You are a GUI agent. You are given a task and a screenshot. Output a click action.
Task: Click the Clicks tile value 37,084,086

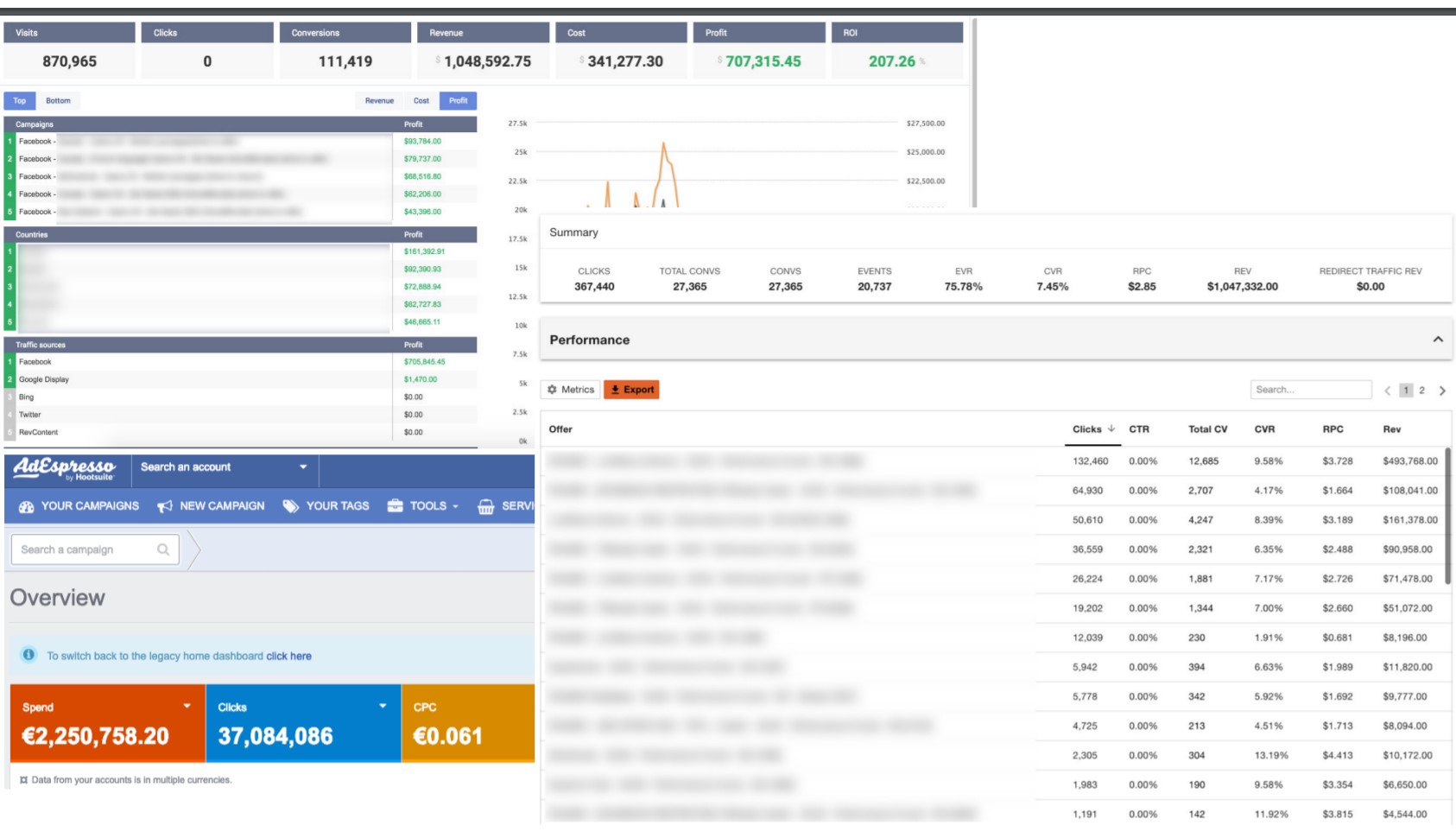pos(275,736)
